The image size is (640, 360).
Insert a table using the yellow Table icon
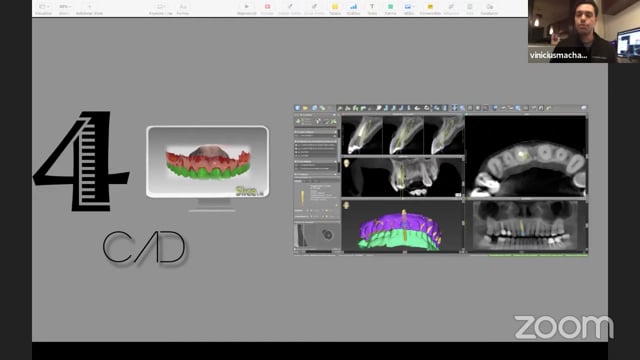[335, 7]
